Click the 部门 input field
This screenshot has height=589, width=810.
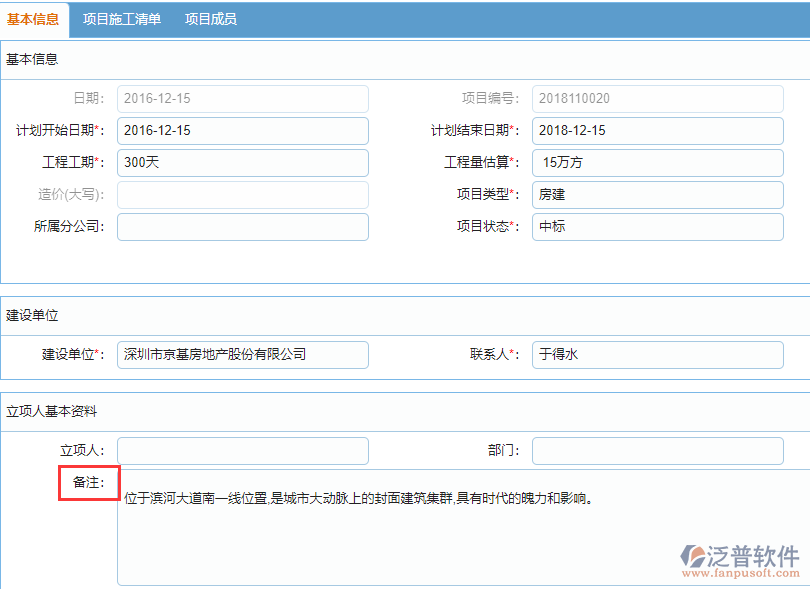click(x=657, y=450)
